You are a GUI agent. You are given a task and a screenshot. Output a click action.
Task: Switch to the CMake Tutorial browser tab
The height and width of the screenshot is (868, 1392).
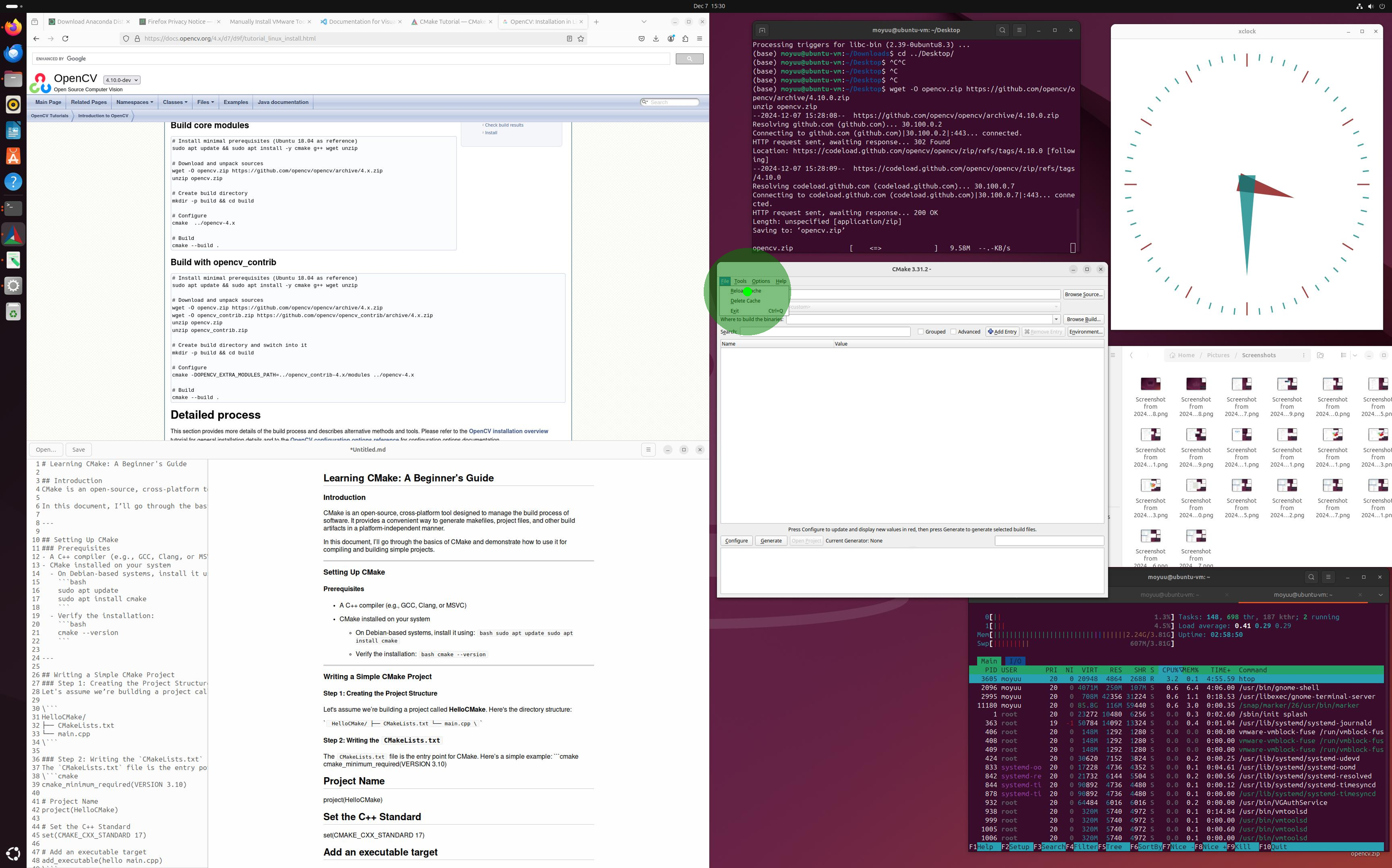point(452,22)
